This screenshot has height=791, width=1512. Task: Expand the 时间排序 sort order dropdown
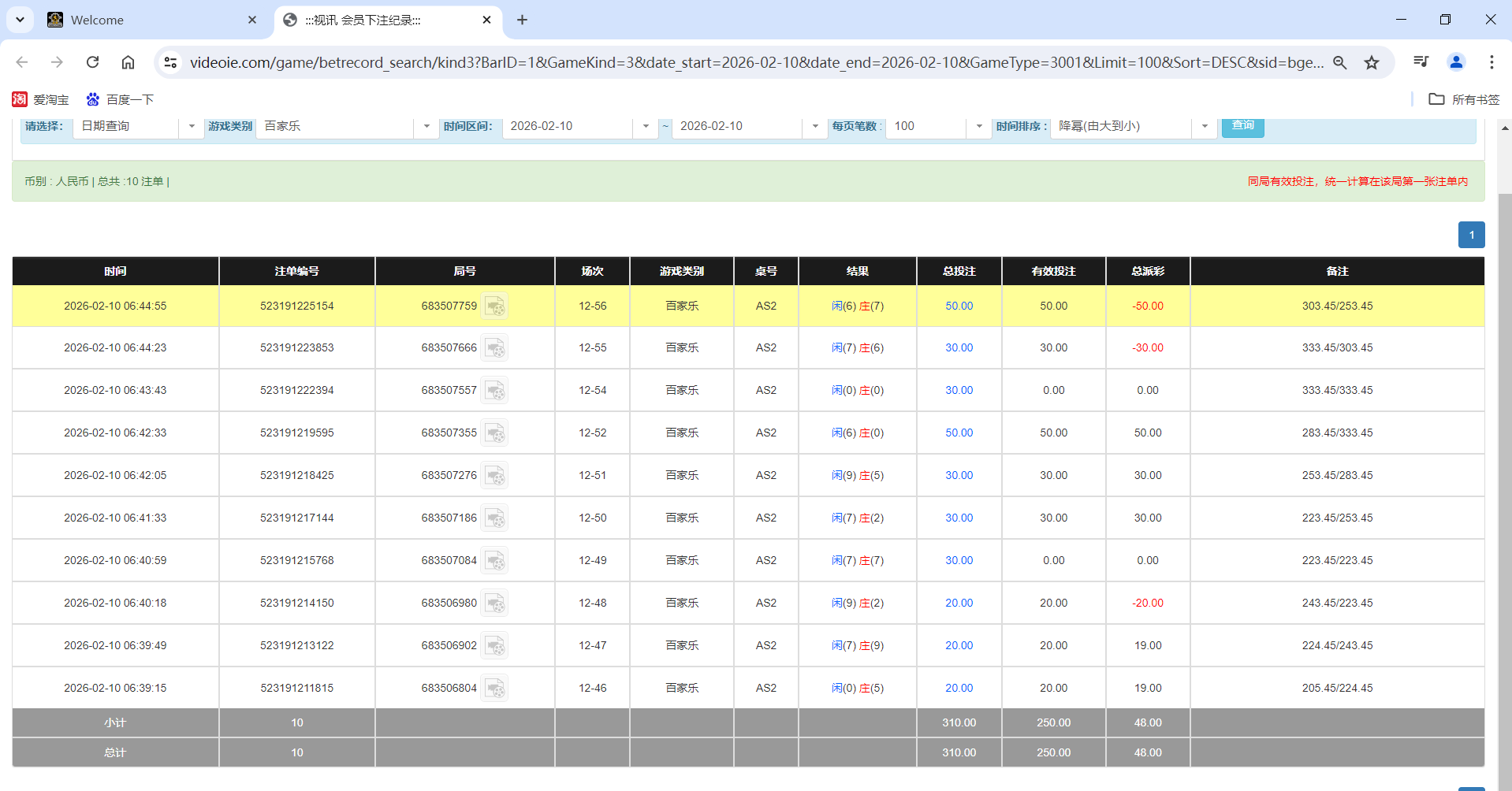point(1204,126)
